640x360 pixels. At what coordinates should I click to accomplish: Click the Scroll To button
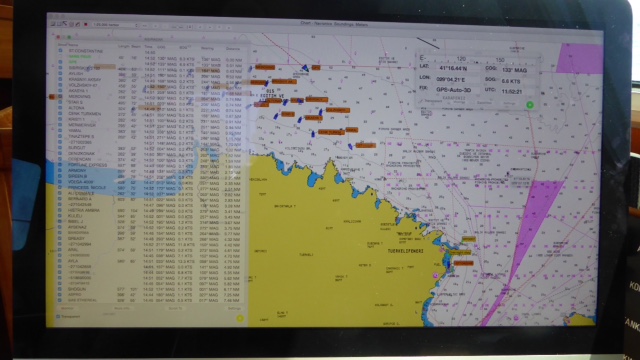[x=175, y=308]
